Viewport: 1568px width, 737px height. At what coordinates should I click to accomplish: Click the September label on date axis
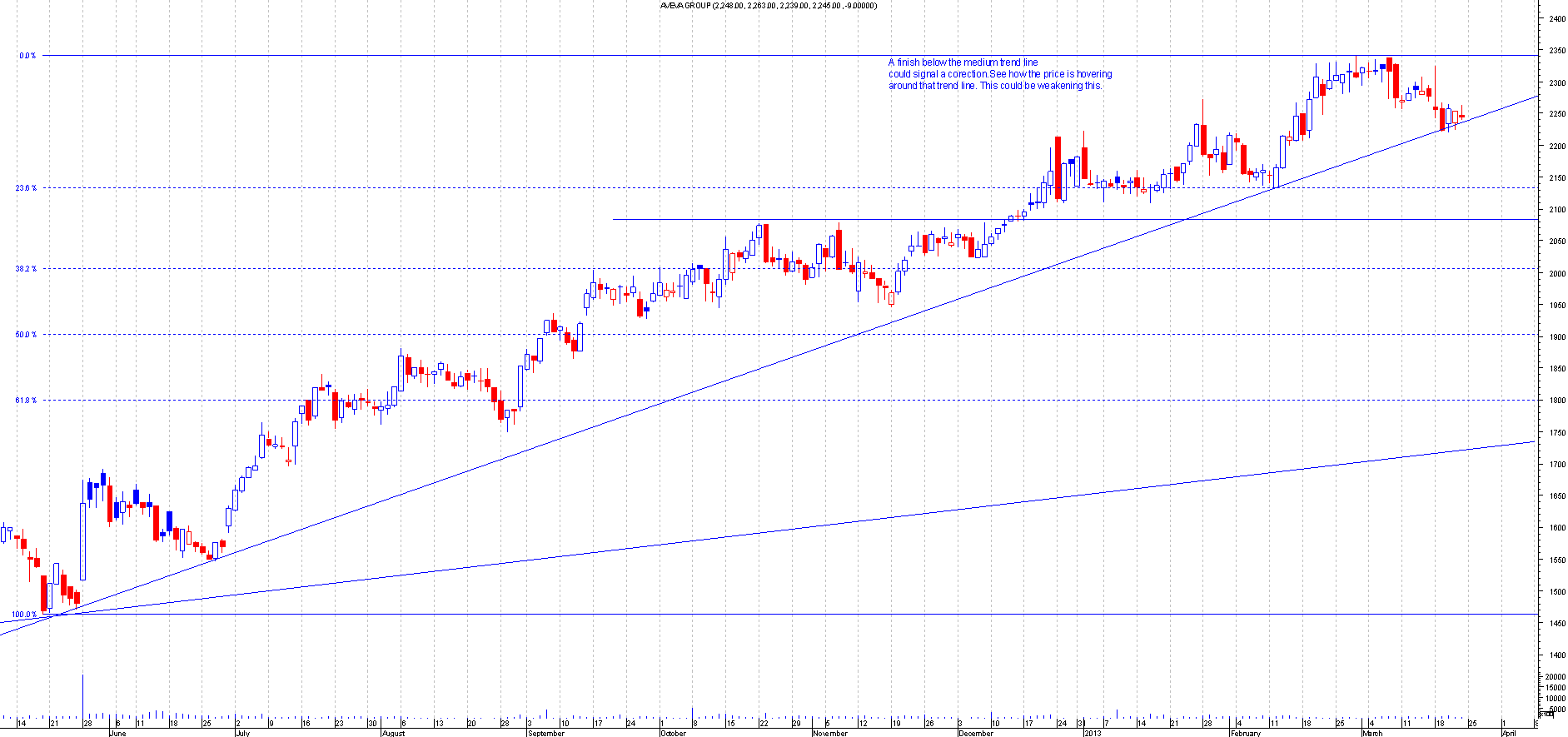[x=545, y=734]
